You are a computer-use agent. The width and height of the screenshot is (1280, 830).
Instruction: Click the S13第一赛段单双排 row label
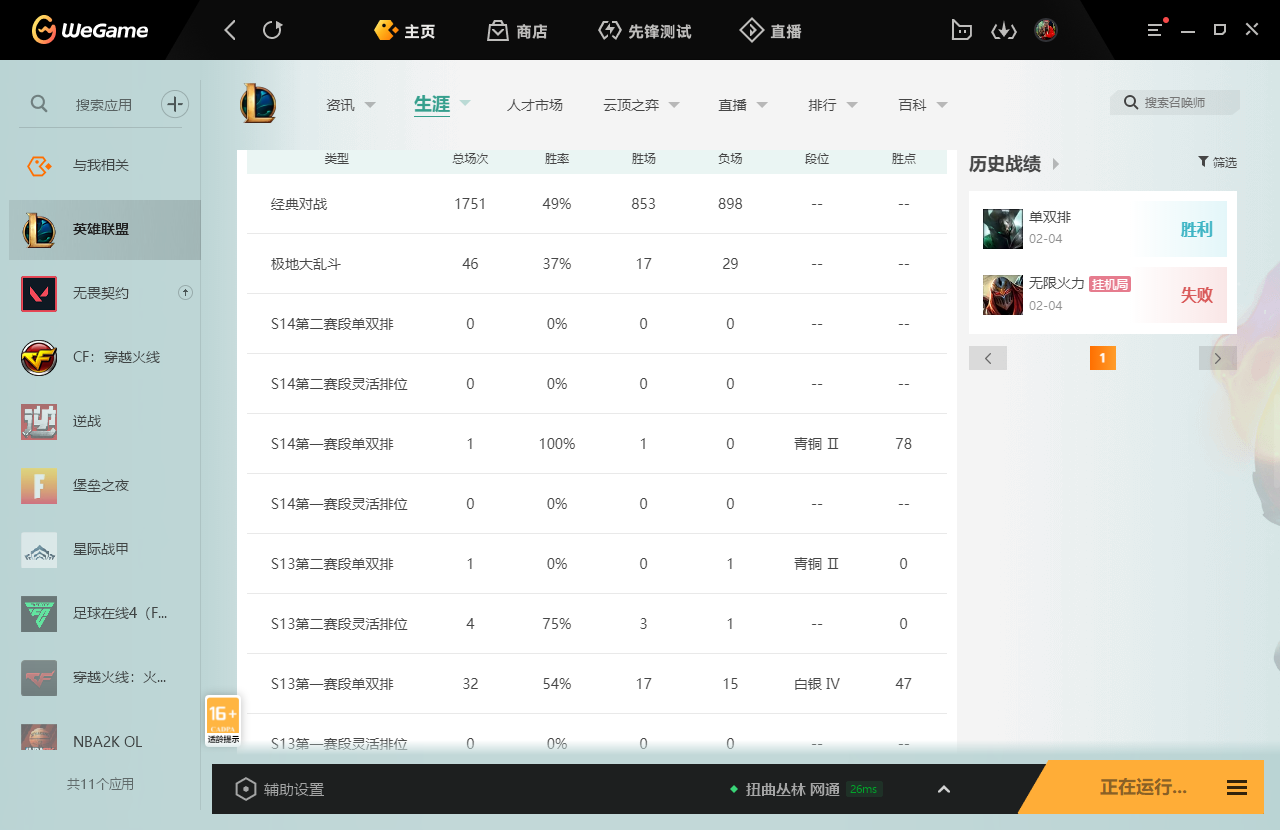point(332,684)
